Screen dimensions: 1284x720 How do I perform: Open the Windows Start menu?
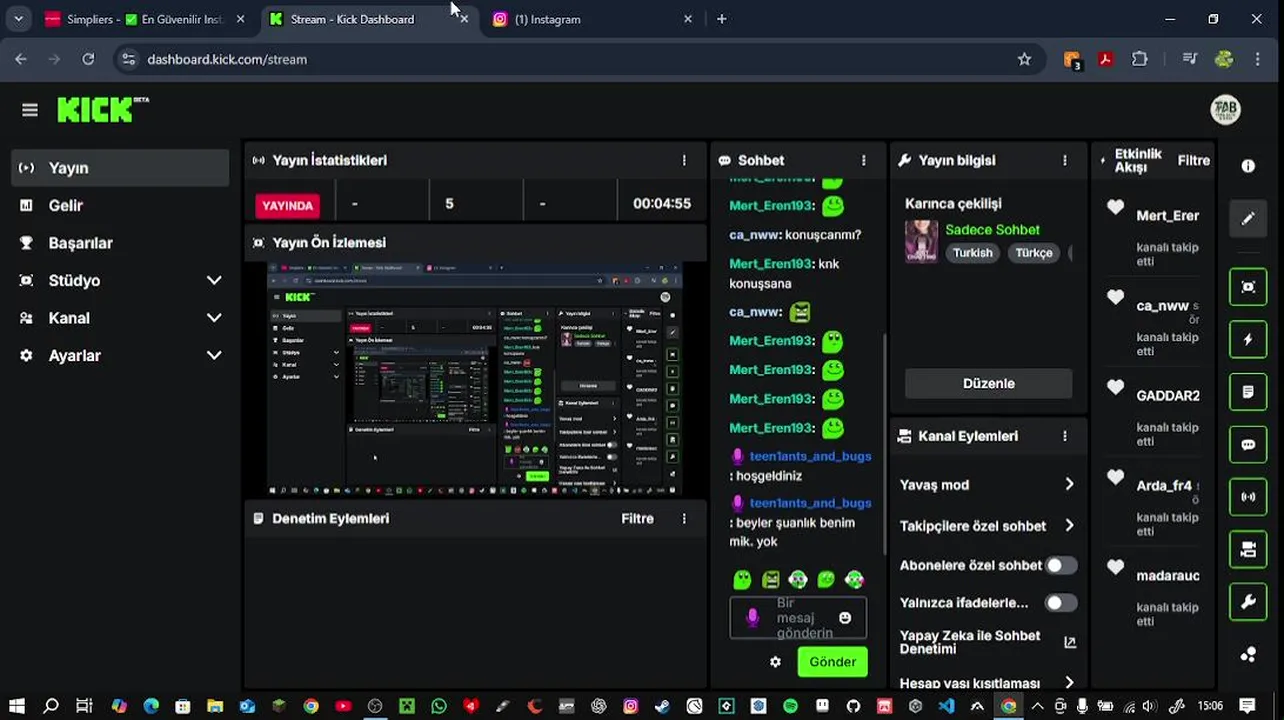tap(17, 706)
